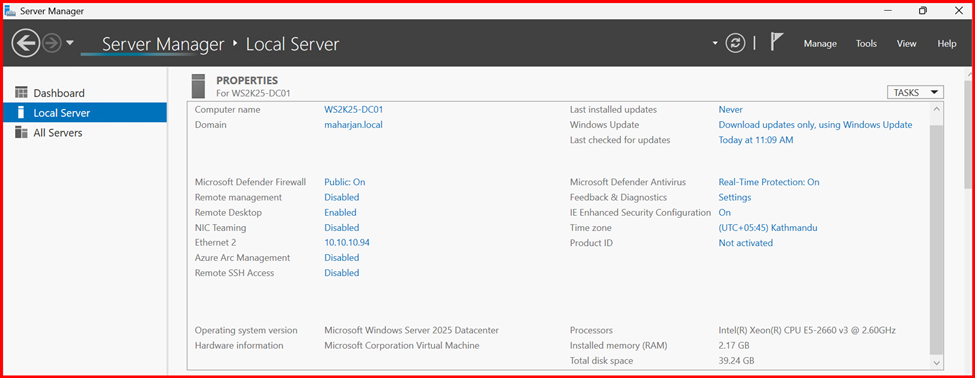
Task: Open the View menu
Action: click(x=907, y=44)
